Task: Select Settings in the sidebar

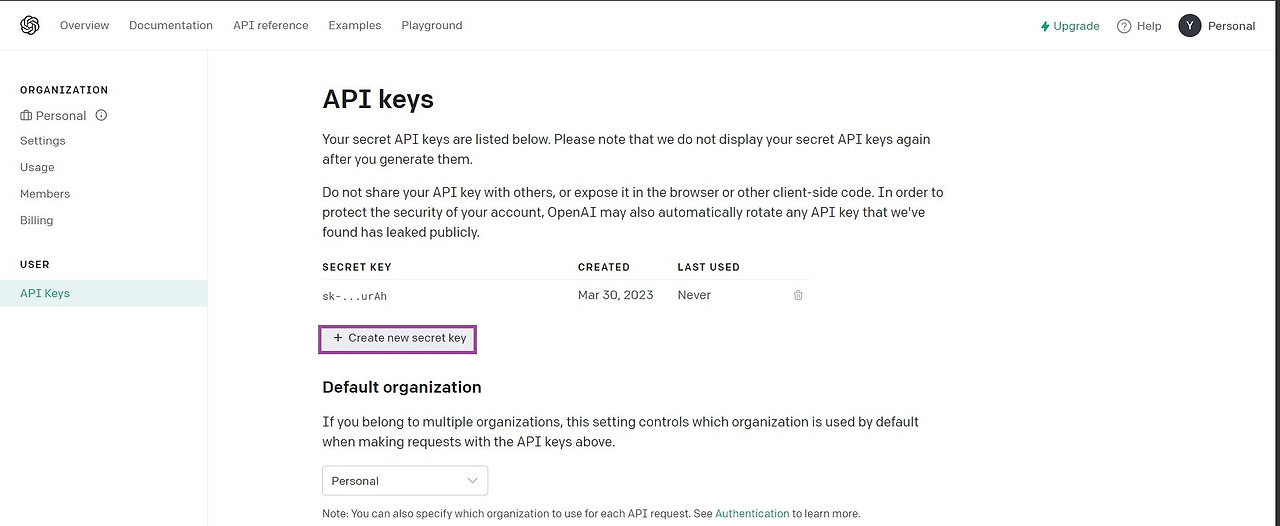Action: pyautogui.click(x=43, y=141)
